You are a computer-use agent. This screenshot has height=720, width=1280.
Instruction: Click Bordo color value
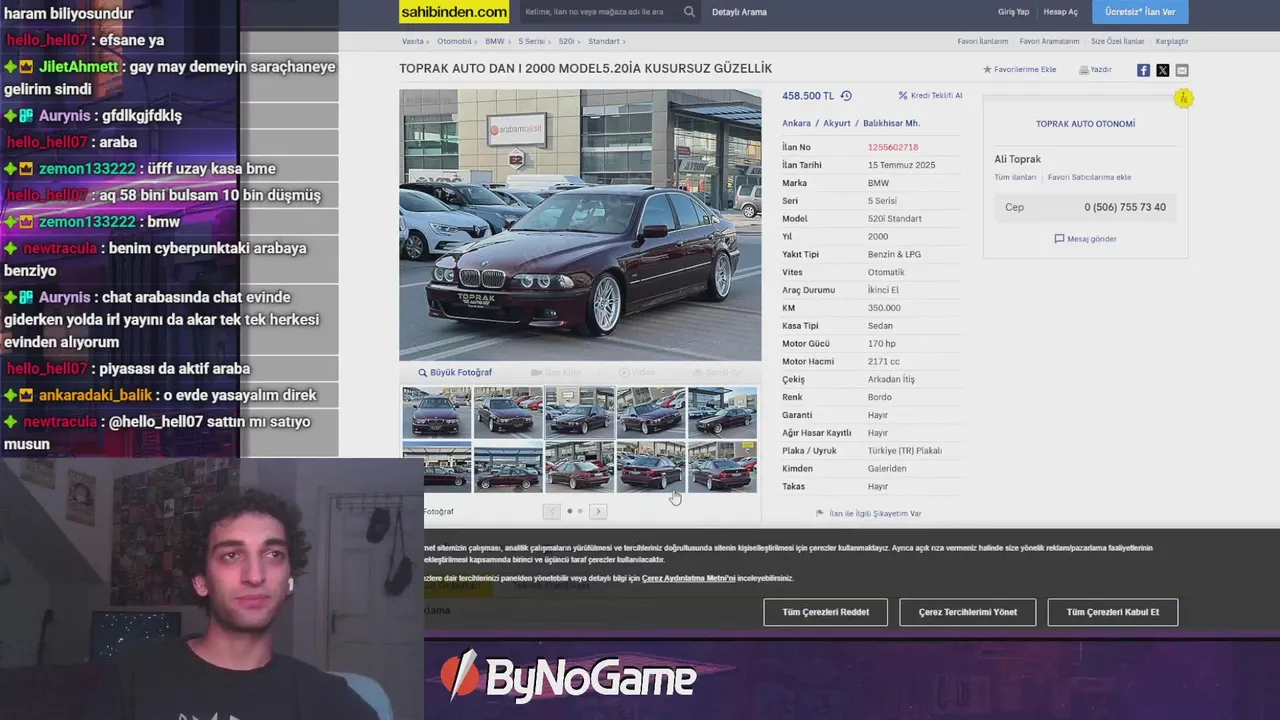click(879, 397)
